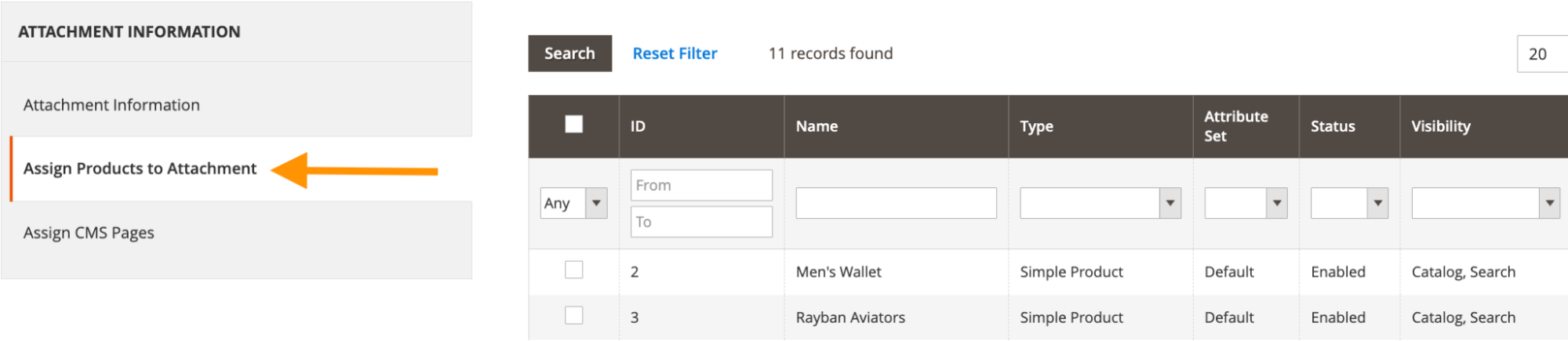Click the ATTACHMENT INFORMATION panel heading

[129, 32]
